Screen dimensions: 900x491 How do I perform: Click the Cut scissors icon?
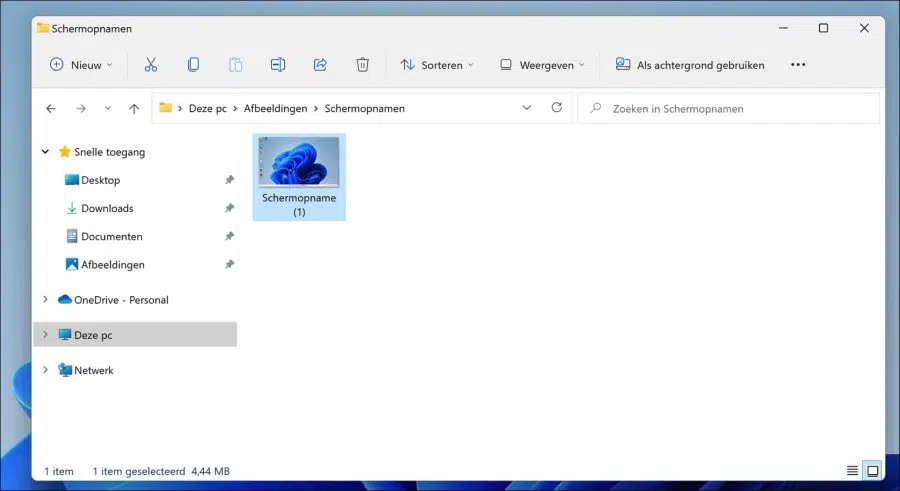pyautogui.click(x=150, y=65)
